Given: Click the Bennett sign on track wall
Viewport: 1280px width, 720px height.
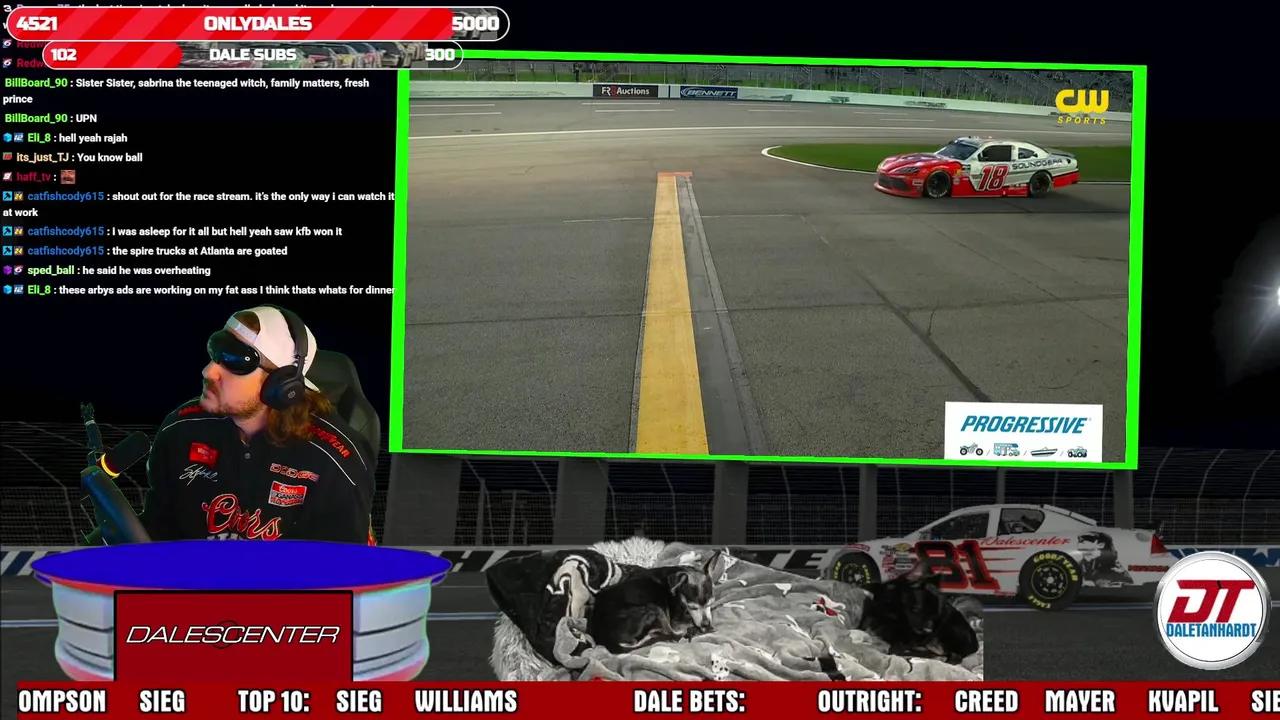Looking at the screenshot, I should click(708, 92).
